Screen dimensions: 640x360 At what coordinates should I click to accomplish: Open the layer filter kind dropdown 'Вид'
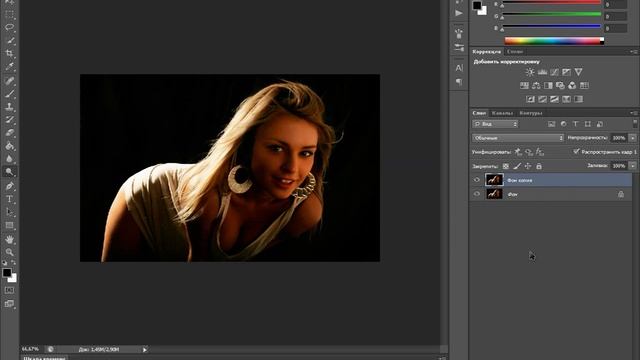coord(495,124)
